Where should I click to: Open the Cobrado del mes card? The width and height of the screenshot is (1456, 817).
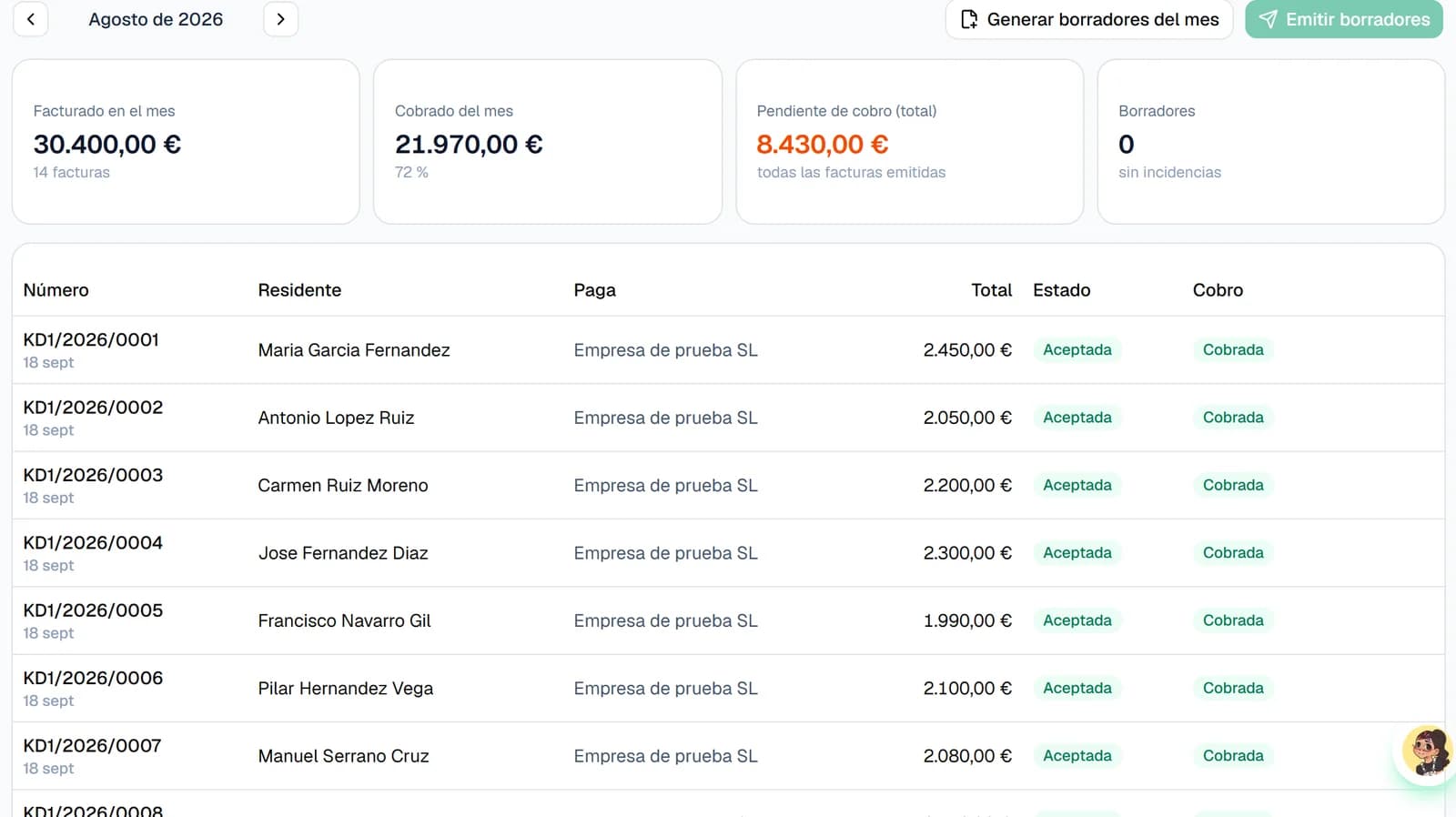(548, 142)
